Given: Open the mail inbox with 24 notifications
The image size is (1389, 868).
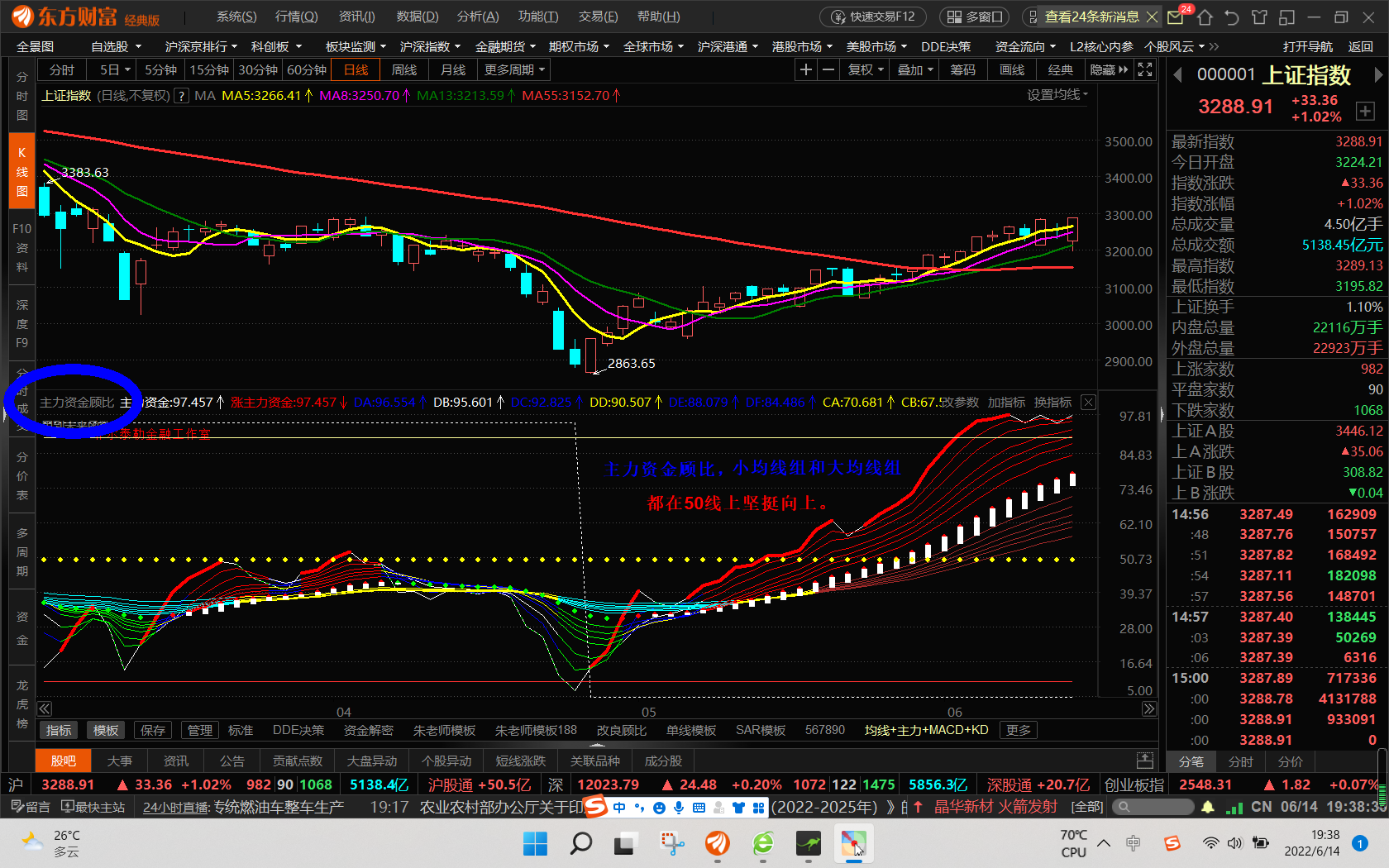Looking at the screenshot, I should (x=1177, y=17).
